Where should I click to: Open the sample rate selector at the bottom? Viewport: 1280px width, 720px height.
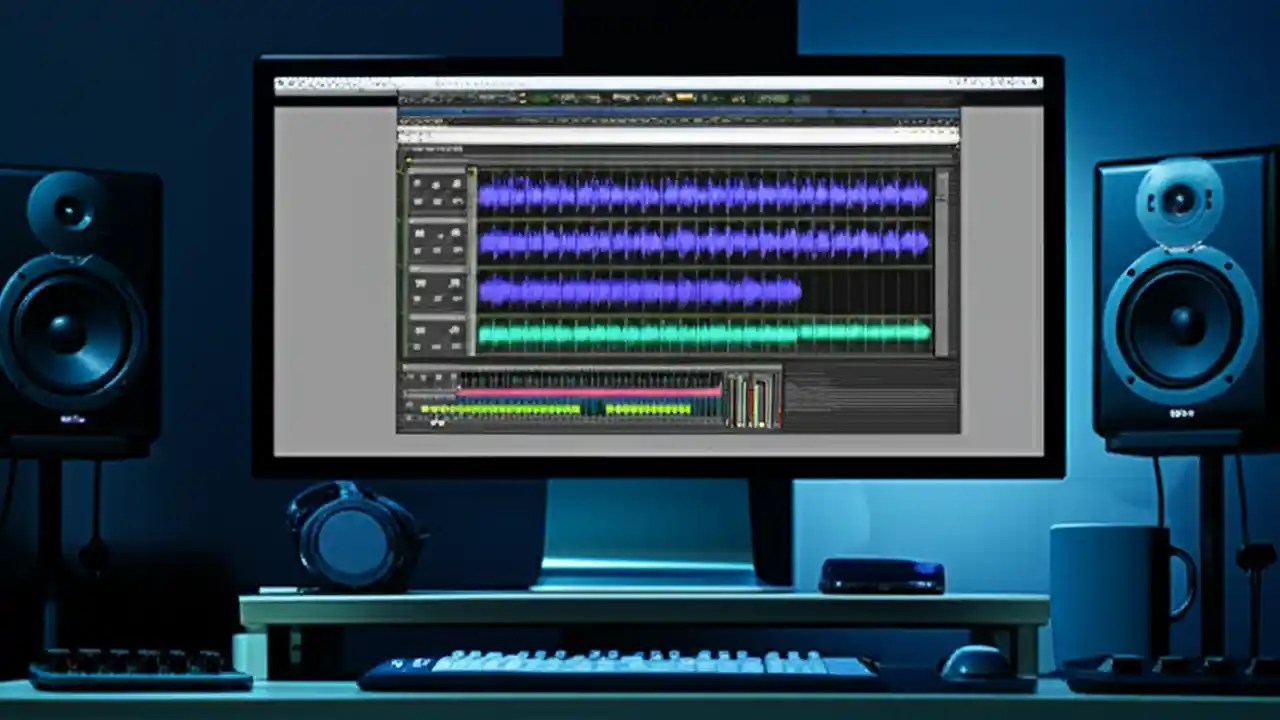pos(430,422)
